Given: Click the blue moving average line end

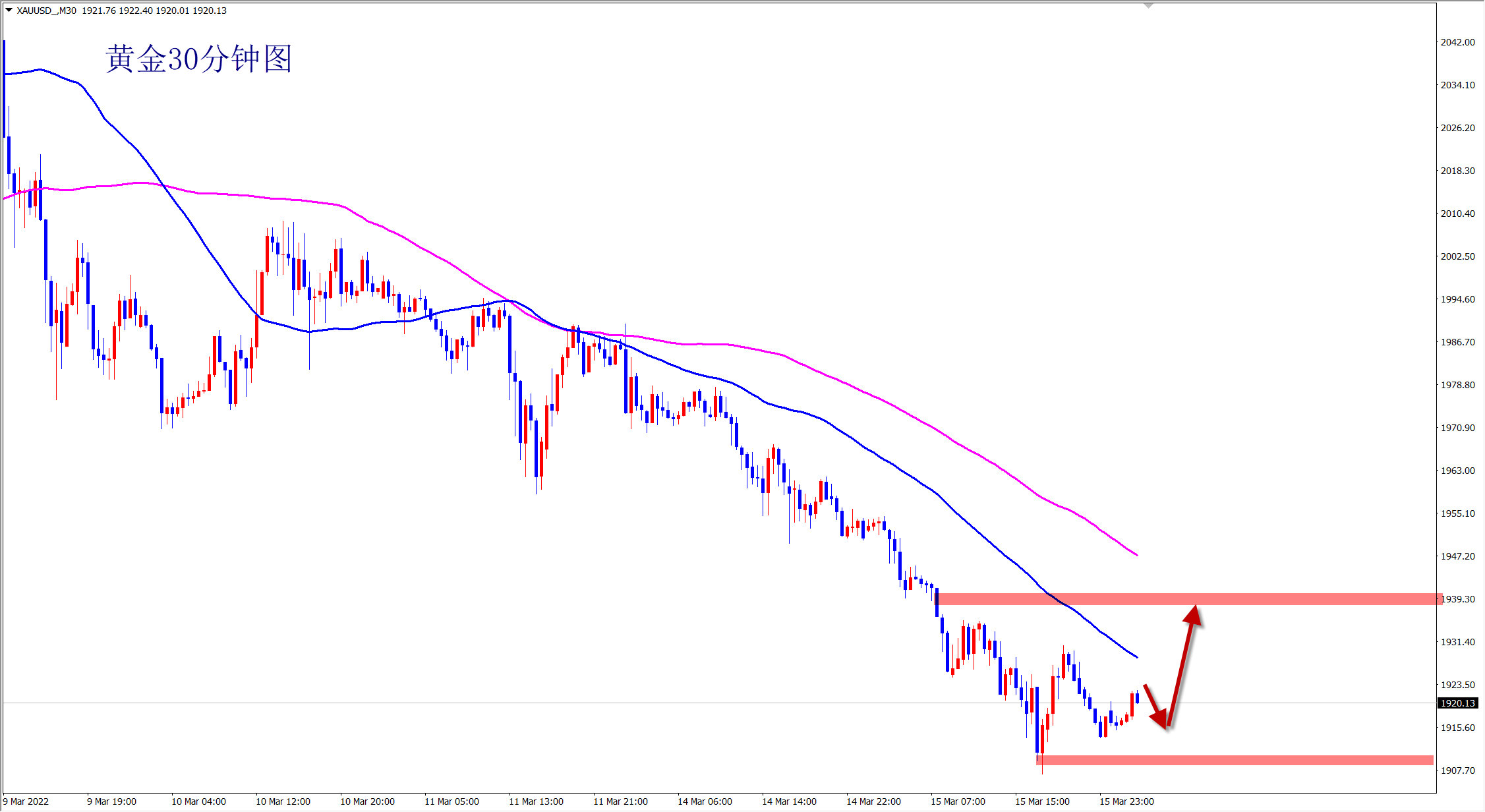Looking at the screenshot, I should (x=1135, y=656).
